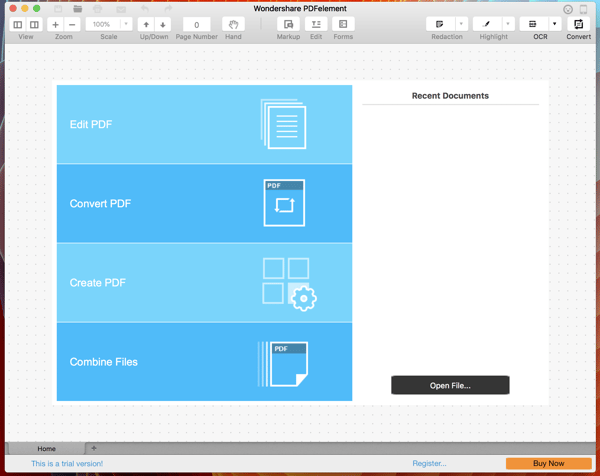This screenshot has width=600, height=476.
Task: Expand the Highlight dropdown arrow
Action: [x=508, y=24]
